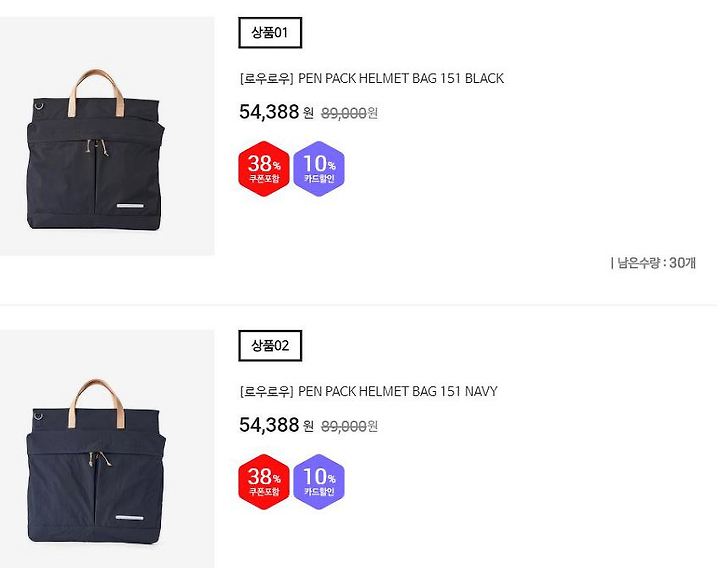
Task: Click purple 10% card discount badge on navy bag
Action: [319, 482]
